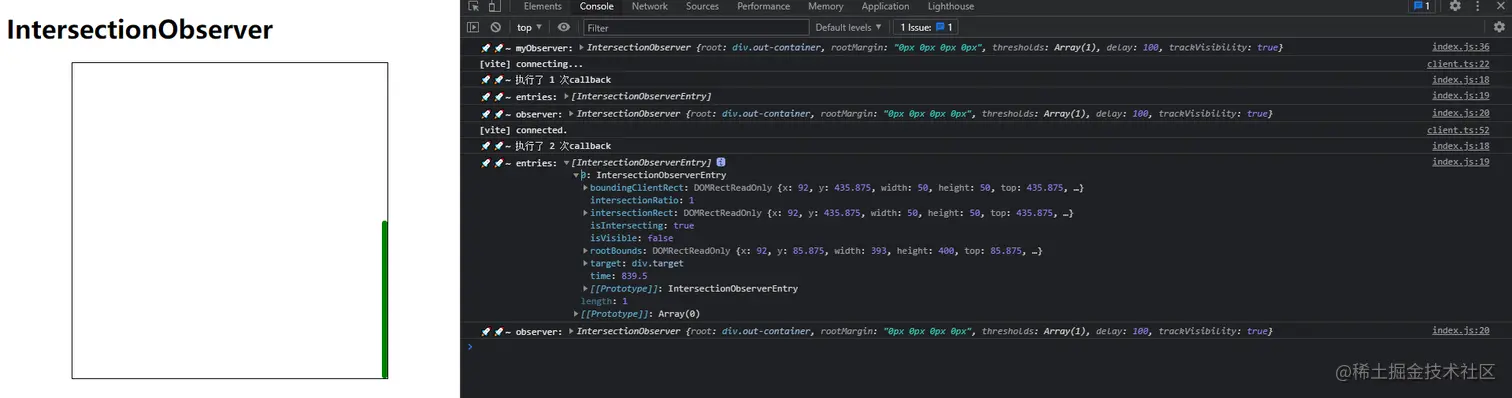Open the Lighthouse tab
Image resolution: width=1512 pixels, height=398 pixels.
(950, 6)
